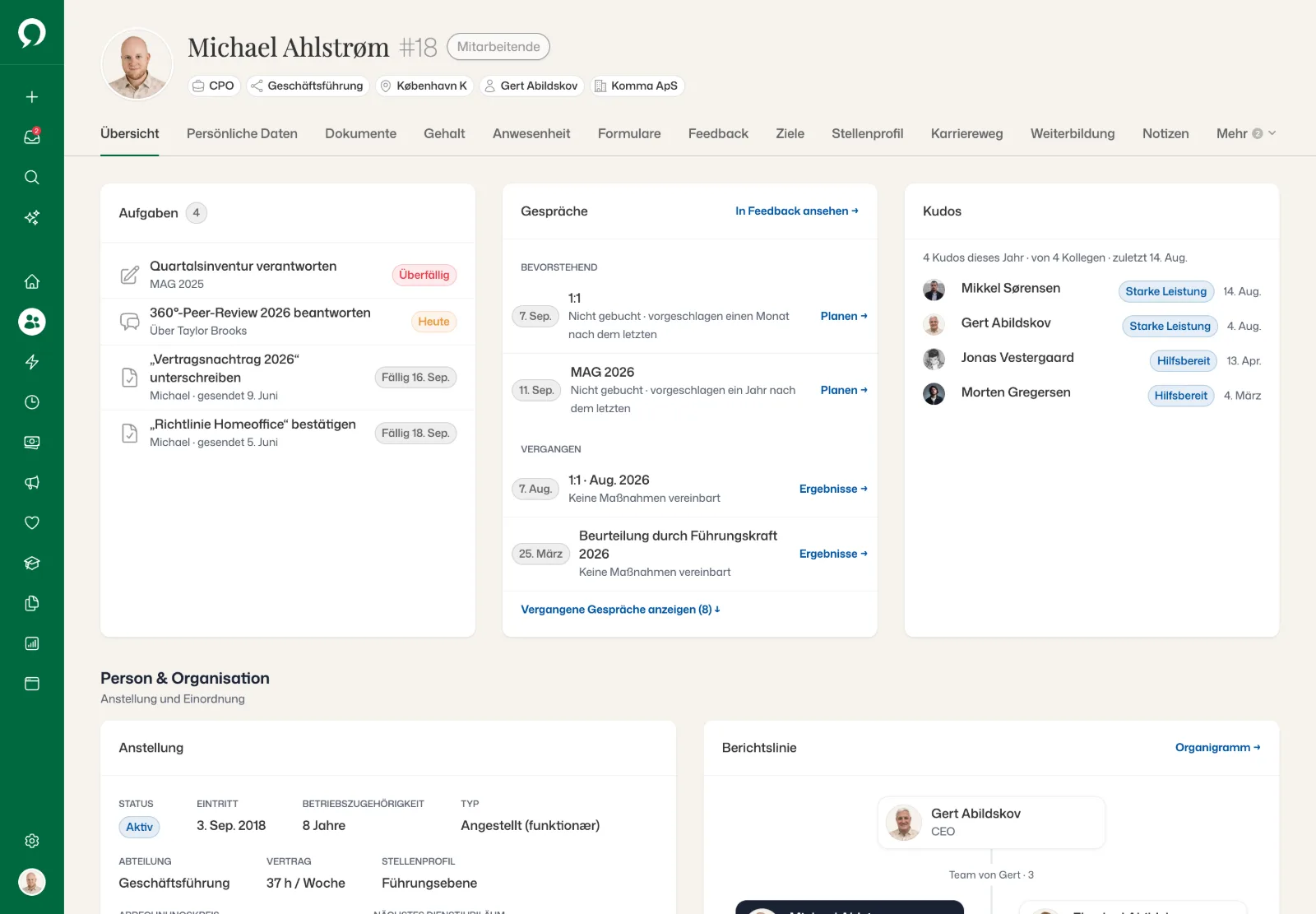The height and width of the screenshot is (914, 1316).
Task: Click the Fällig 16. Sep. badge
Action: tap(415, 378)
